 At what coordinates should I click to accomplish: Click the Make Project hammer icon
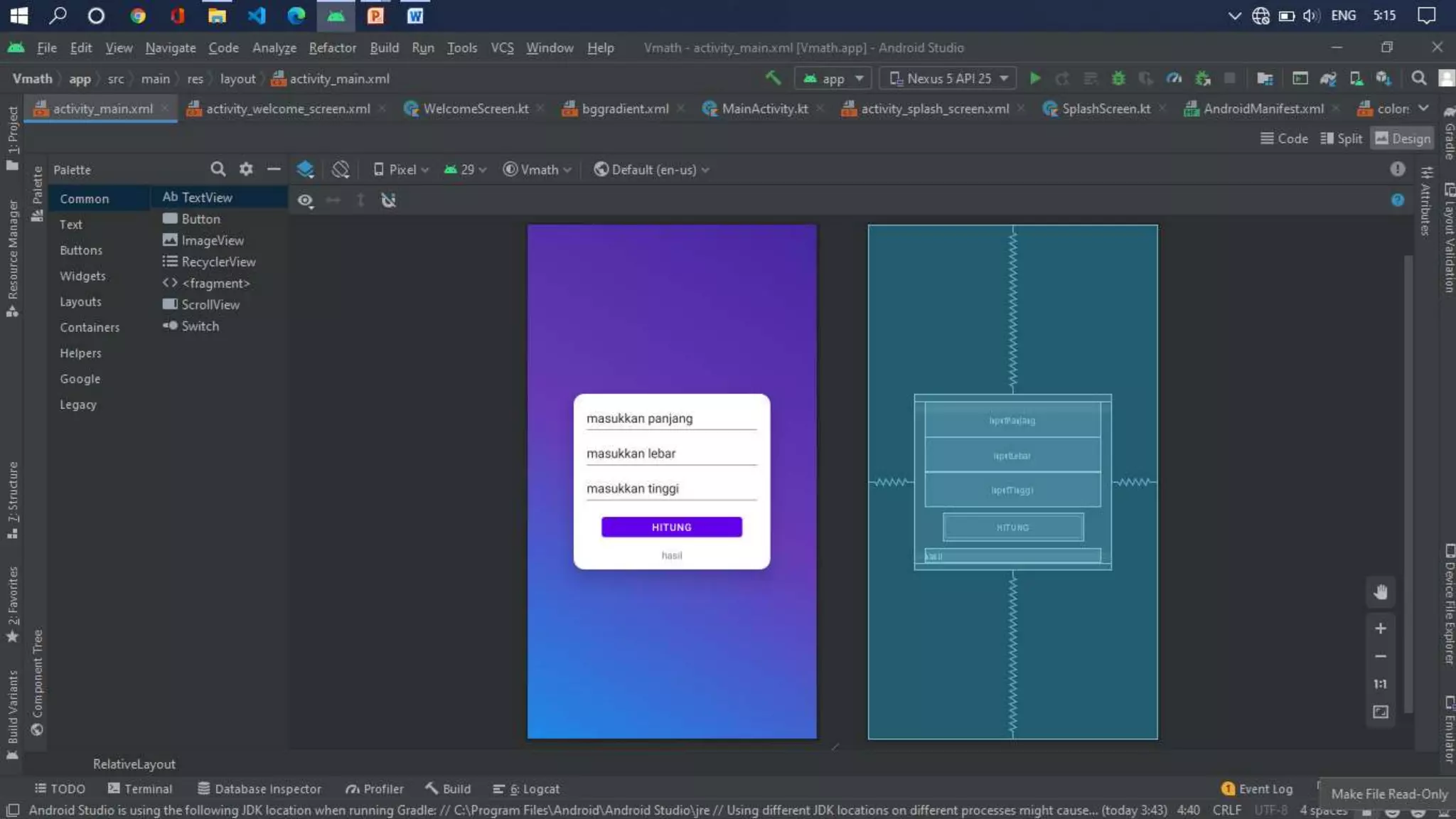tap(773, 78)
